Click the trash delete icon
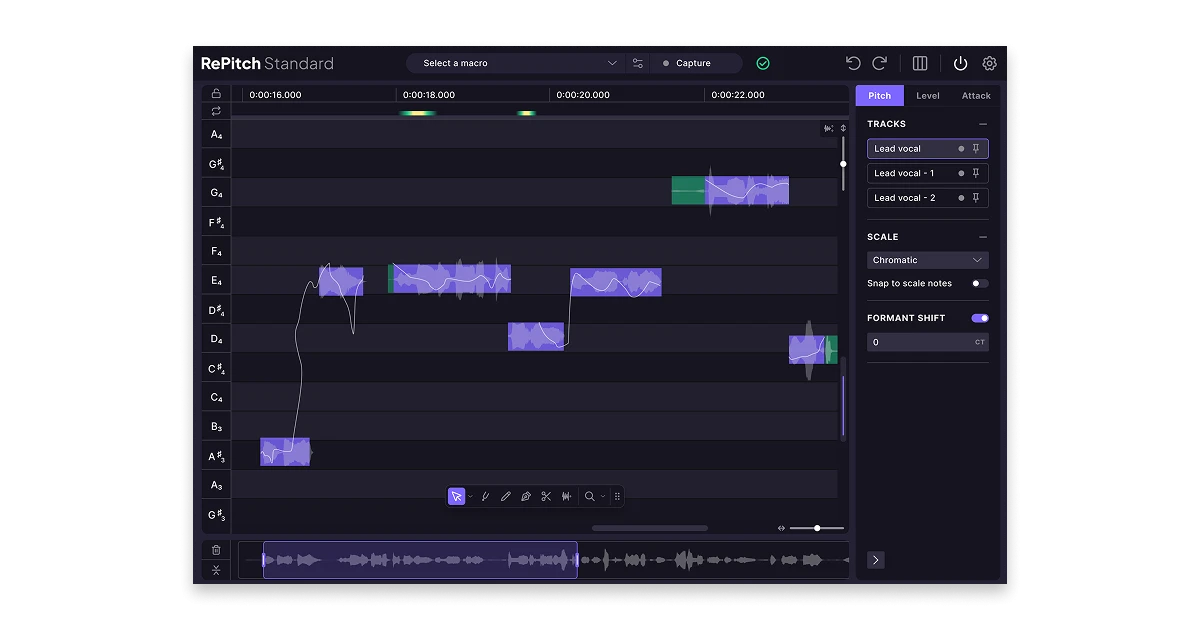The height and width of the screenshot is (630, 1200). (x=216, y=549)
